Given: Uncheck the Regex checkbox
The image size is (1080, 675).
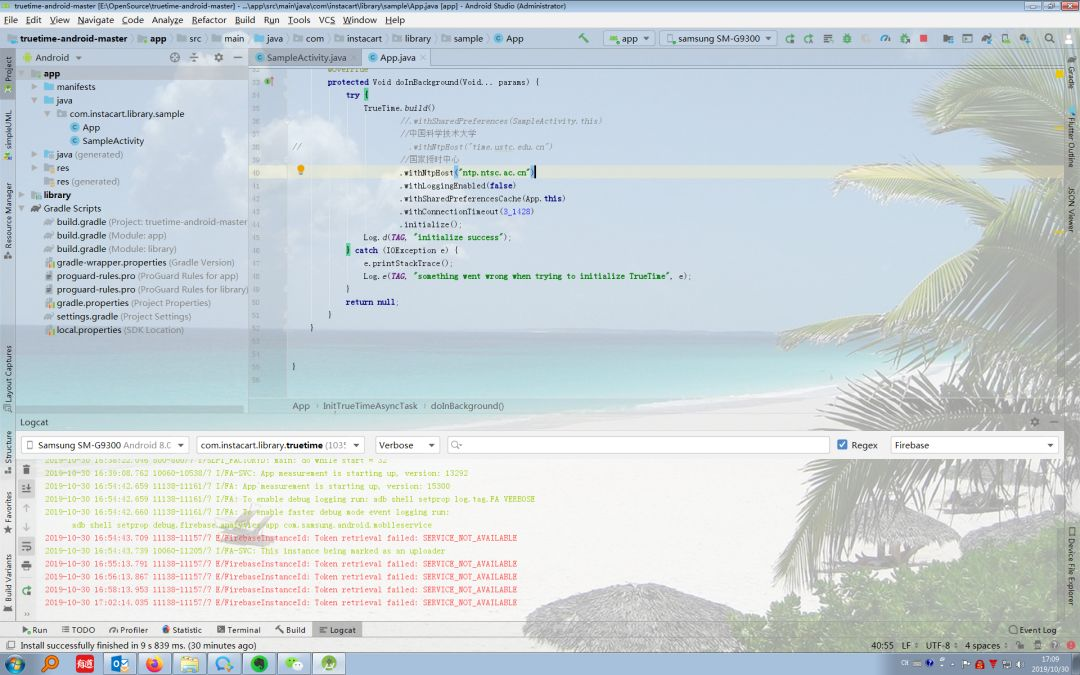Looking at the screenshot, I should 842,445.
